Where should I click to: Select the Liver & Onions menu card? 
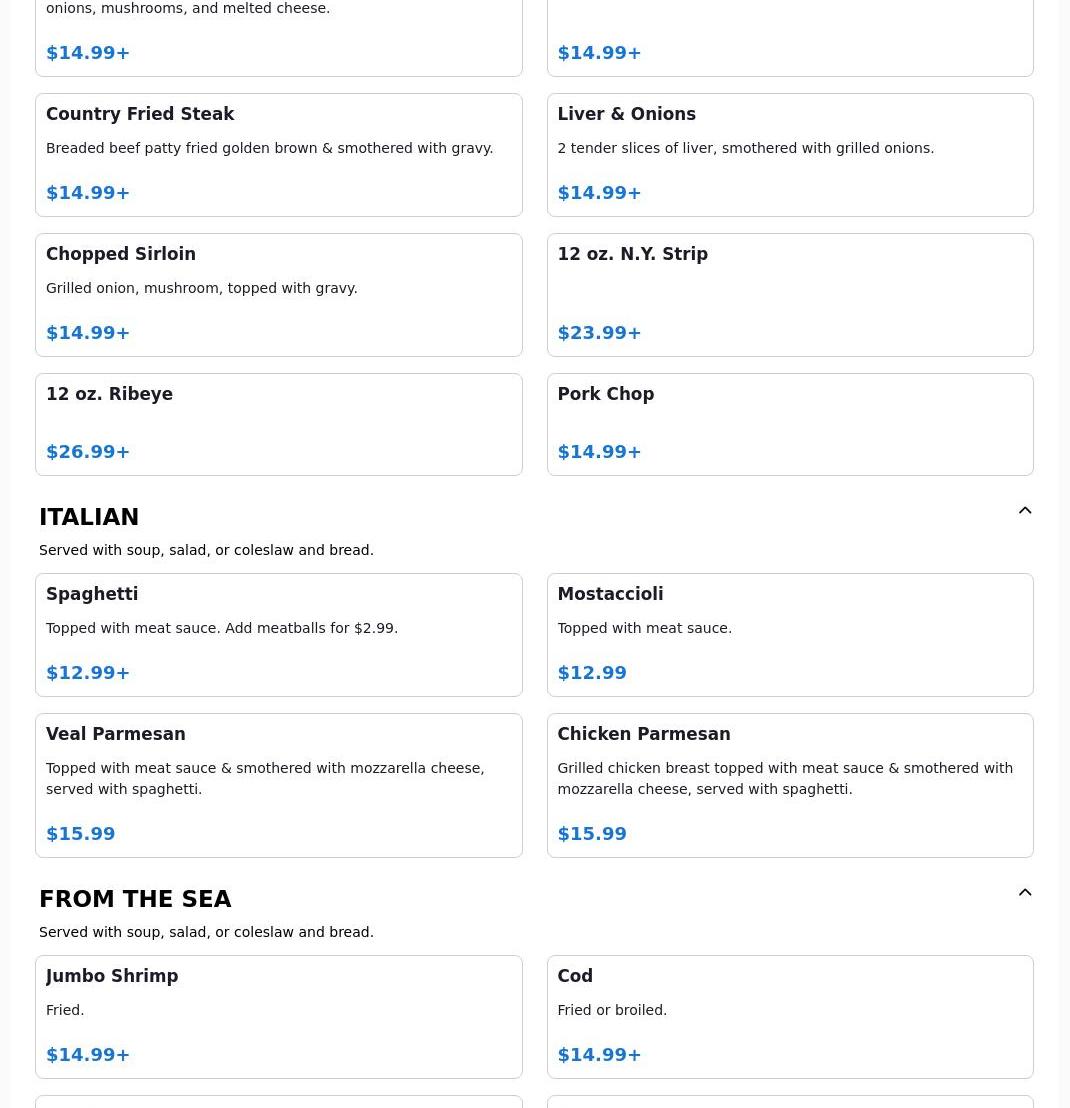click(789, 155)
